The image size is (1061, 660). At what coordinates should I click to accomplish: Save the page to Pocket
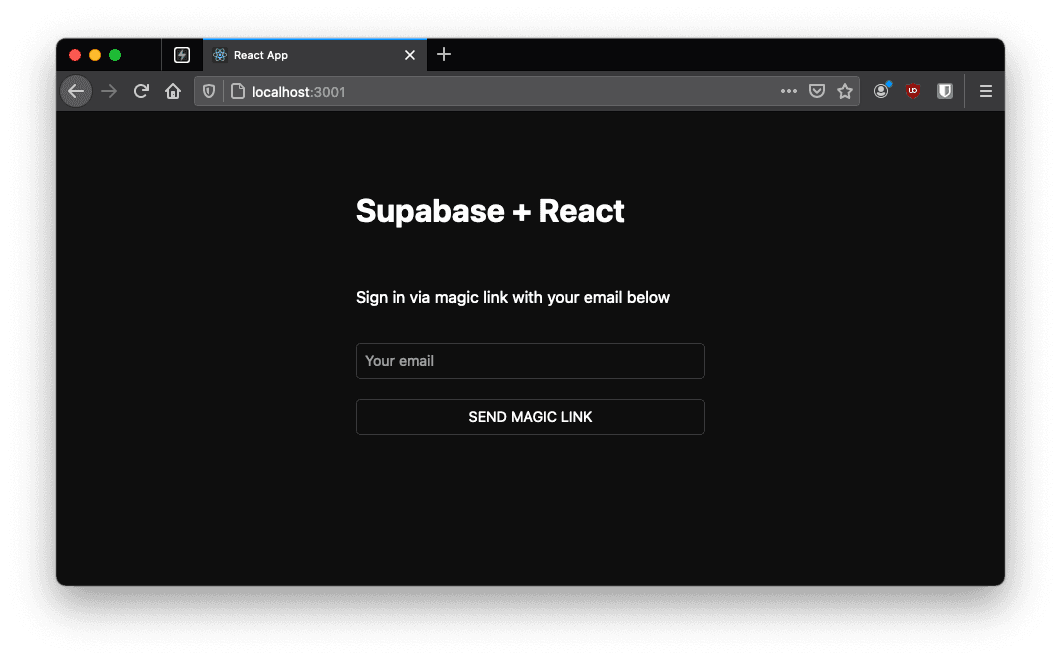[817, 91]
